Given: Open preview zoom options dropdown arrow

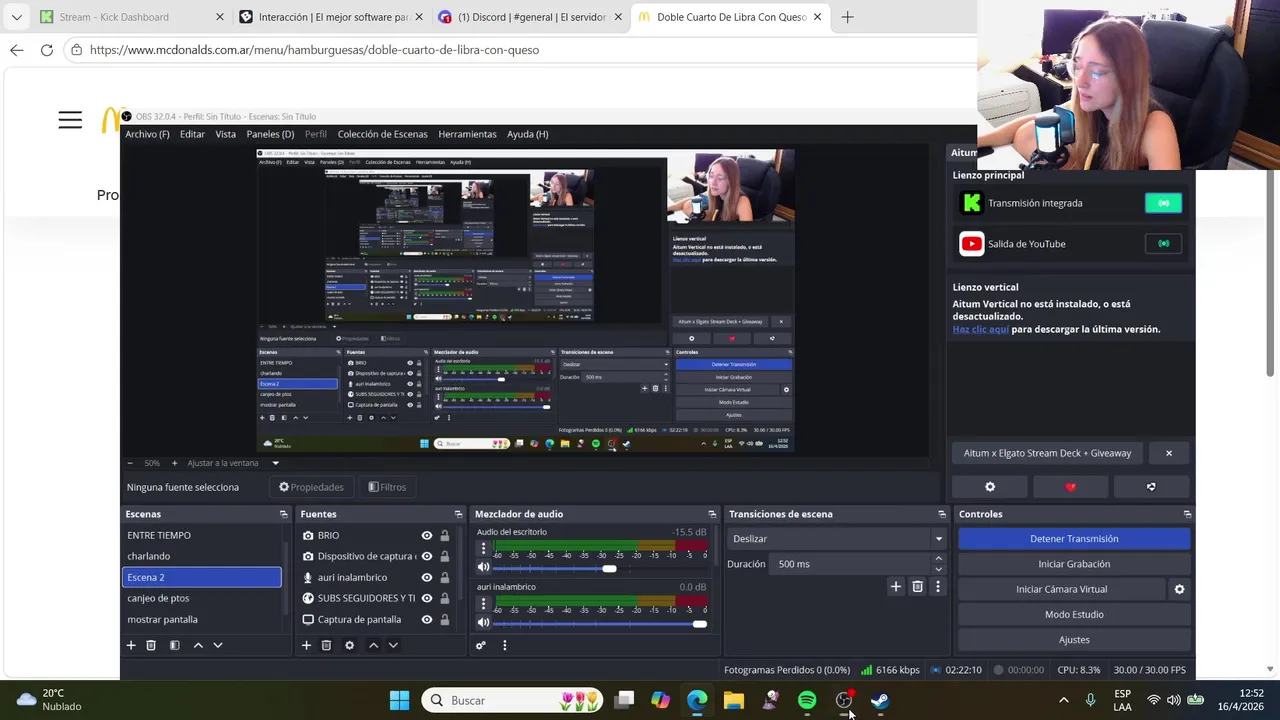Looking at the screenshot, I should point(275,463).
